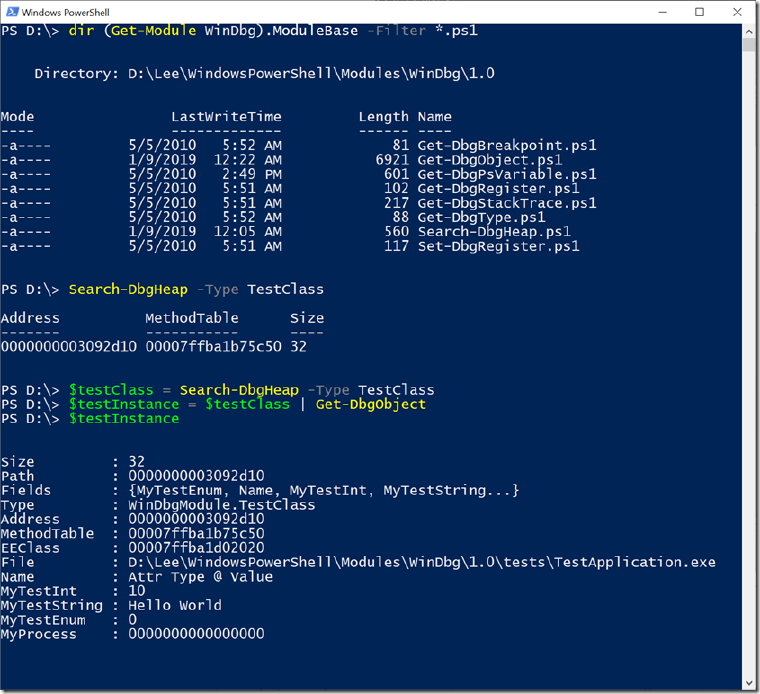Click the Type value WinDbgModule.TestClass

[x=222, y=505]
